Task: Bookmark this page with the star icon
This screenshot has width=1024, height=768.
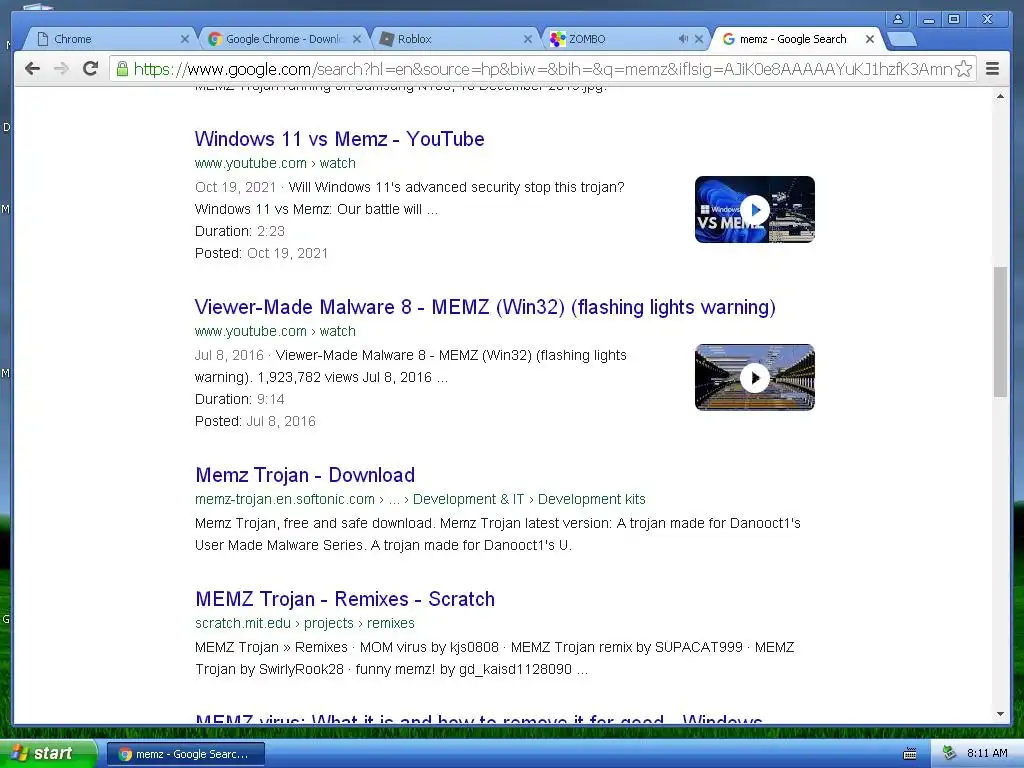Action: (x=963, y=69)
